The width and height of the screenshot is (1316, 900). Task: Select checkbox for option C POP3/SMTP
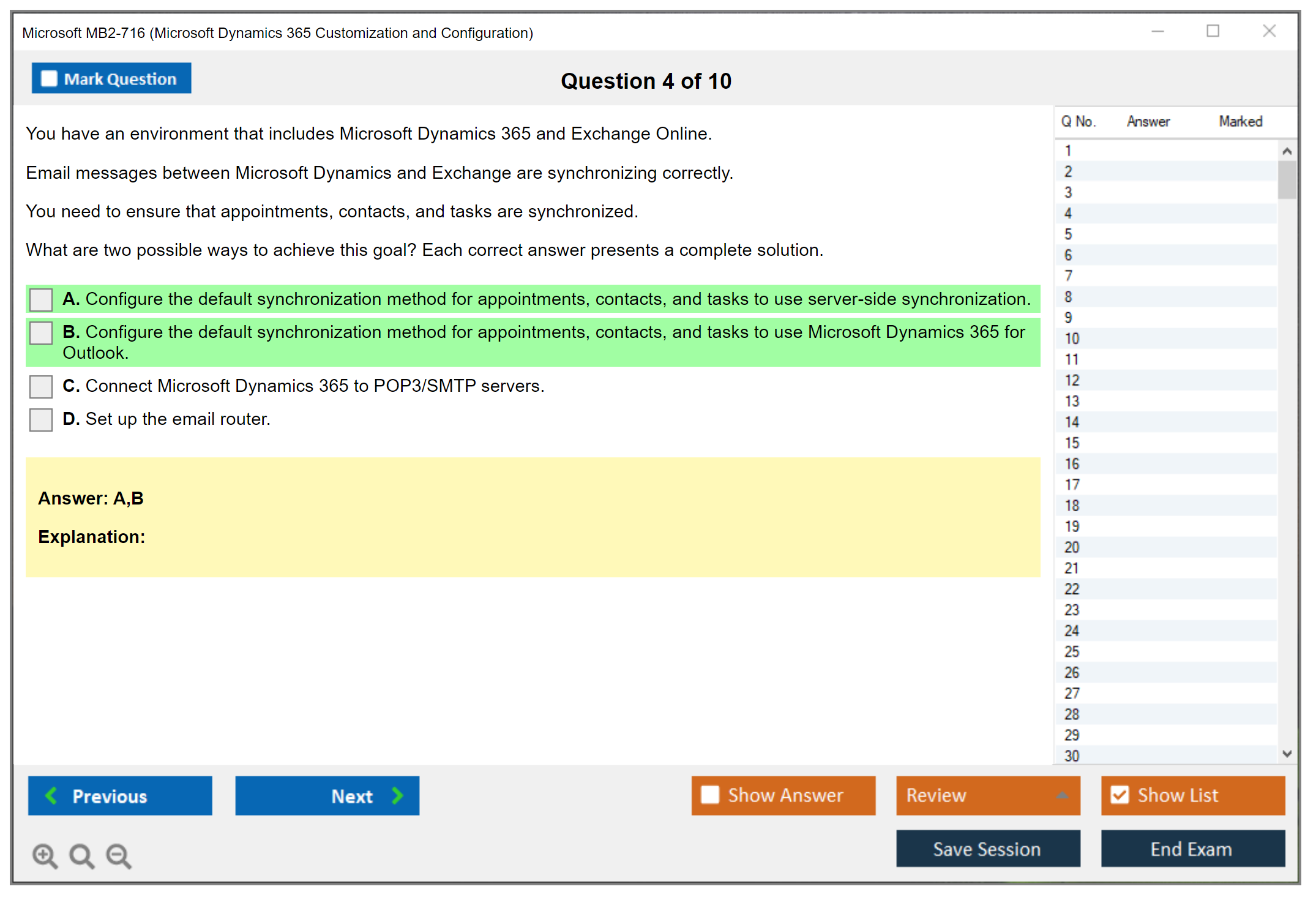click(x=41, y=386)
